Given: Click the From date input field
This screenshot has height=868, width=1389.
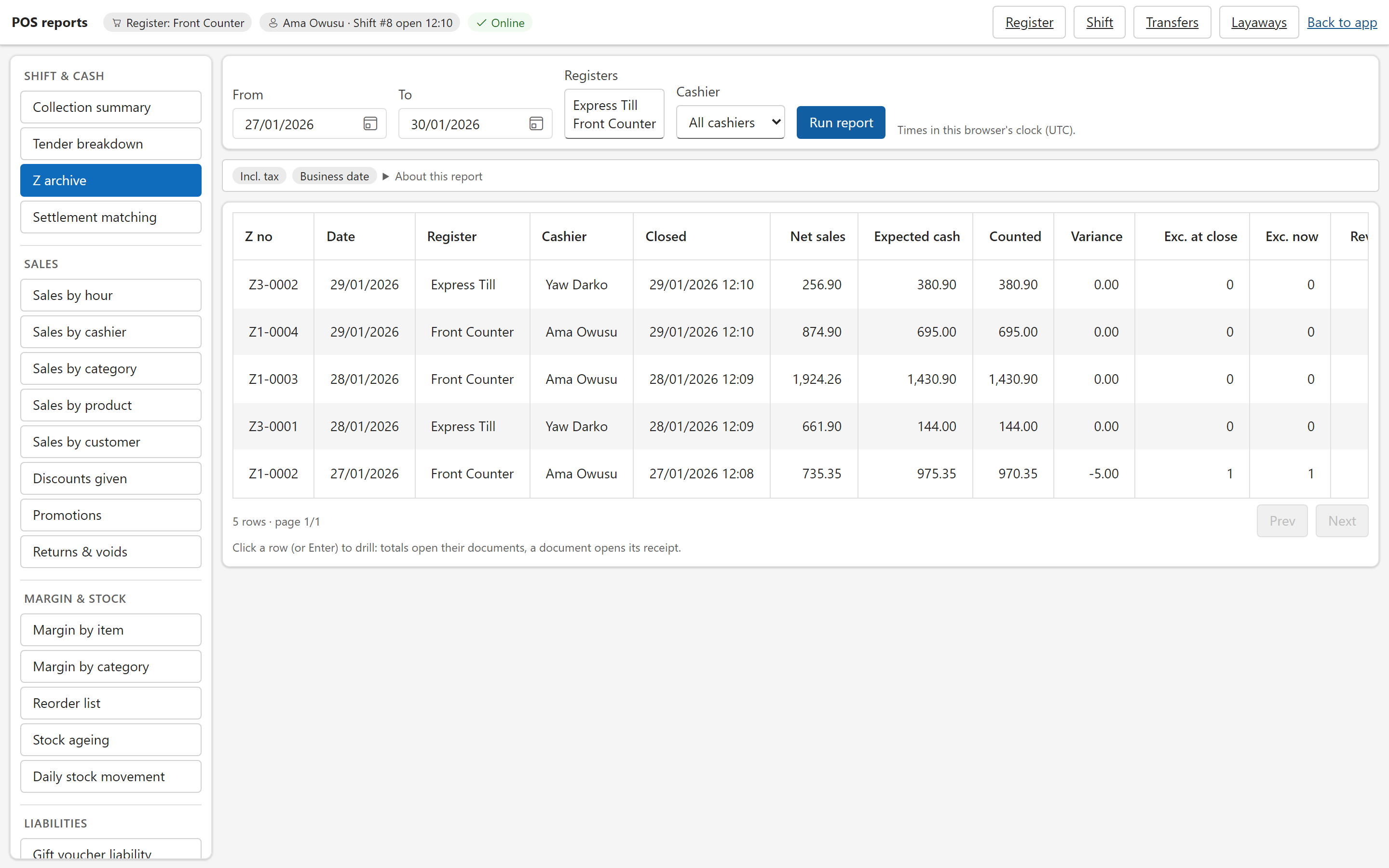Looking at the screenshot, I should coord(309,123).
